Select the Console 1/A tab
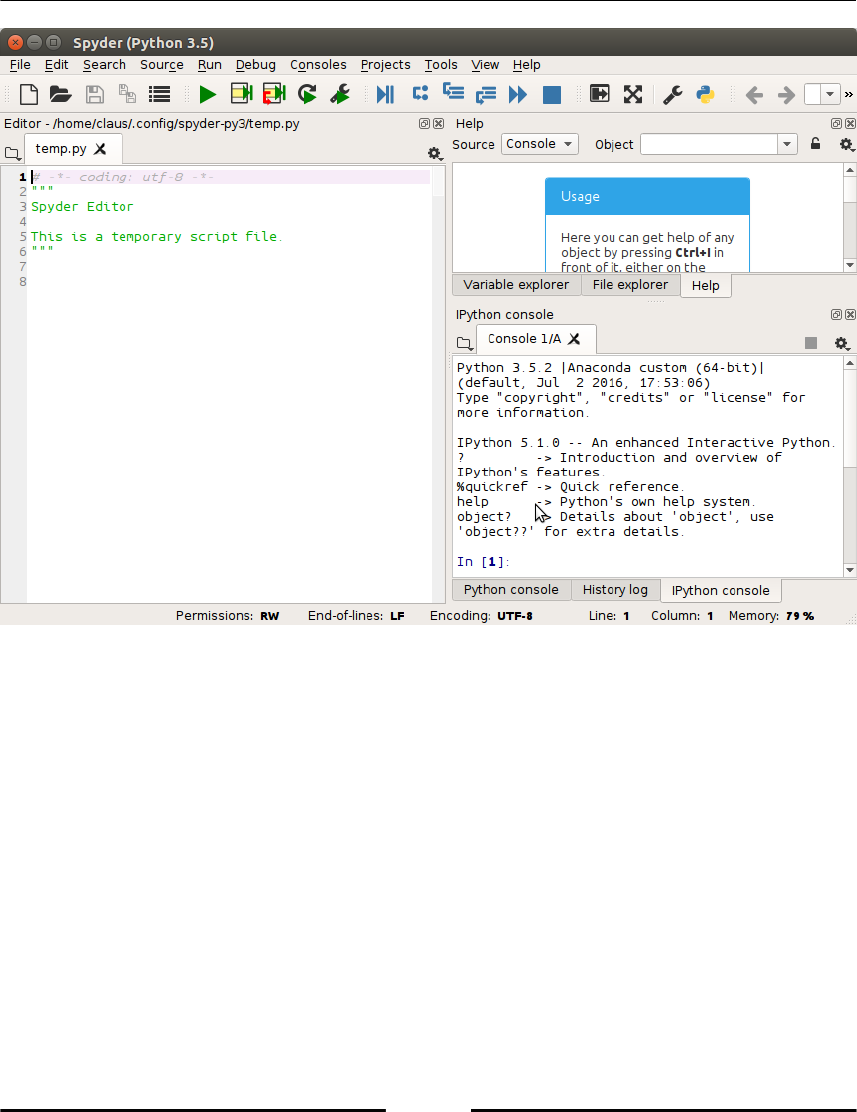Image resolution: width=857 pixels, height=1112 pixels. click(536, 339)
